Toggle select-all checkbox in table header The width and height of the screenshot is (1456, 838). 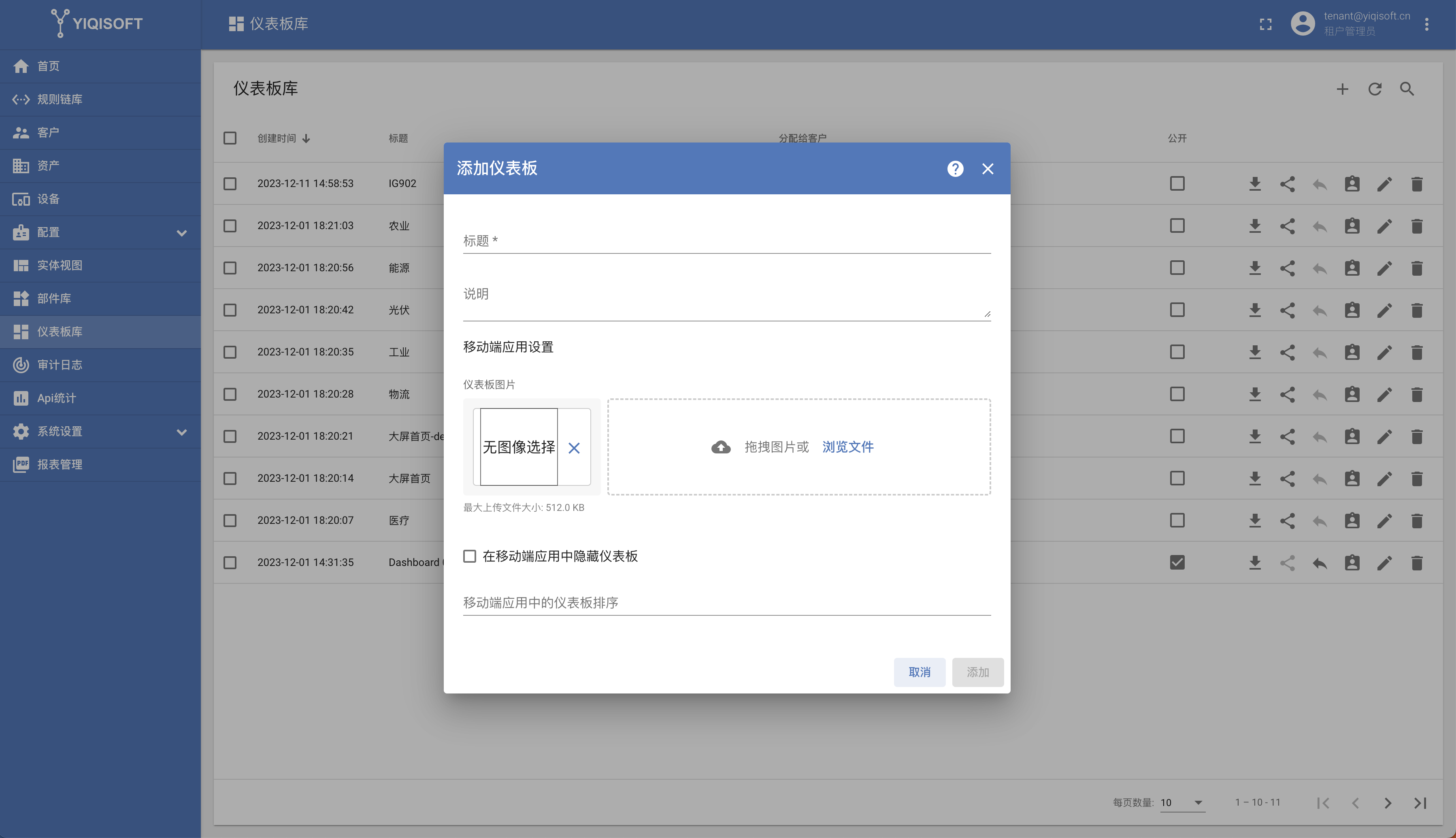[x=230, y=138]
